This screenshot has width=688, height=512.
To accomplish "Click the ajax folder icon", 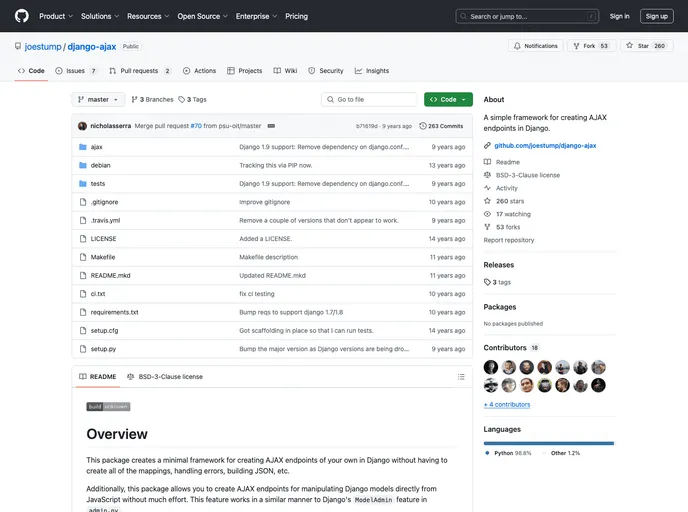I will [82, 147].
